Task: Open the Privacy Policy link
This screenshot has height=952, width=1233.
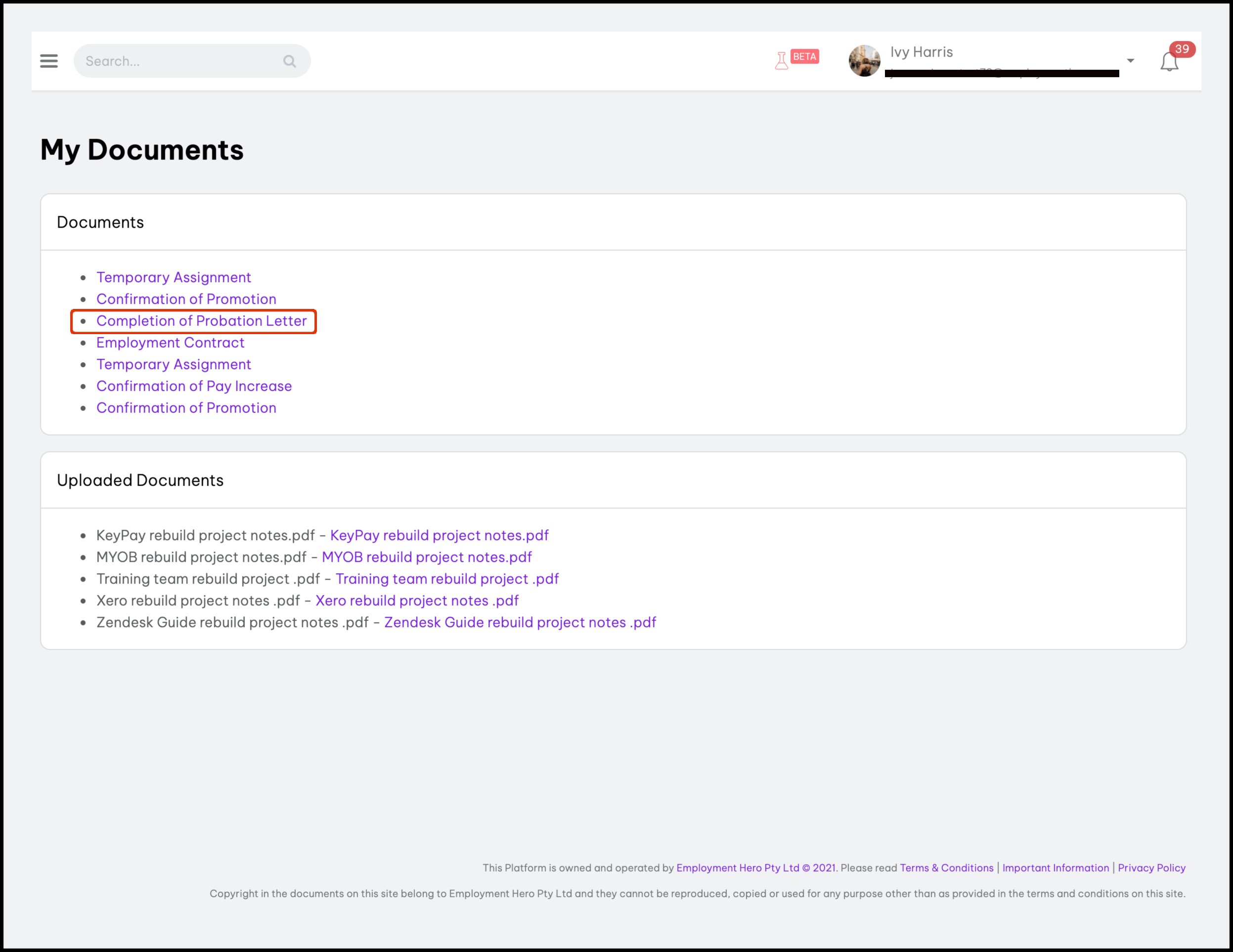Action: coord(1152,868)
